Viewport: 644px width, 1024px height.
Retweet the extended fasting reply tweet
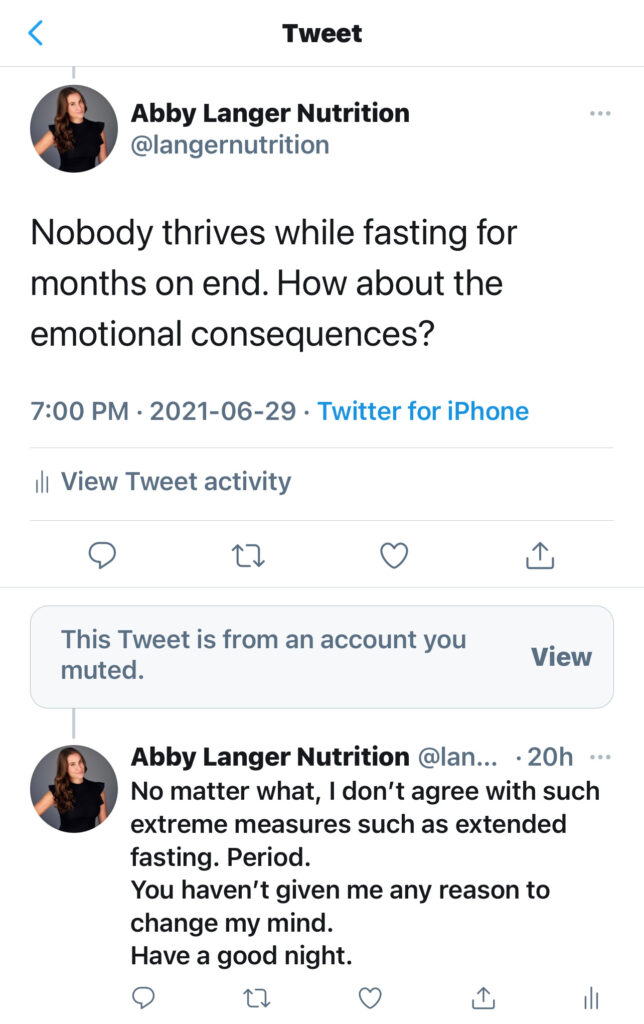coord(257,997)
